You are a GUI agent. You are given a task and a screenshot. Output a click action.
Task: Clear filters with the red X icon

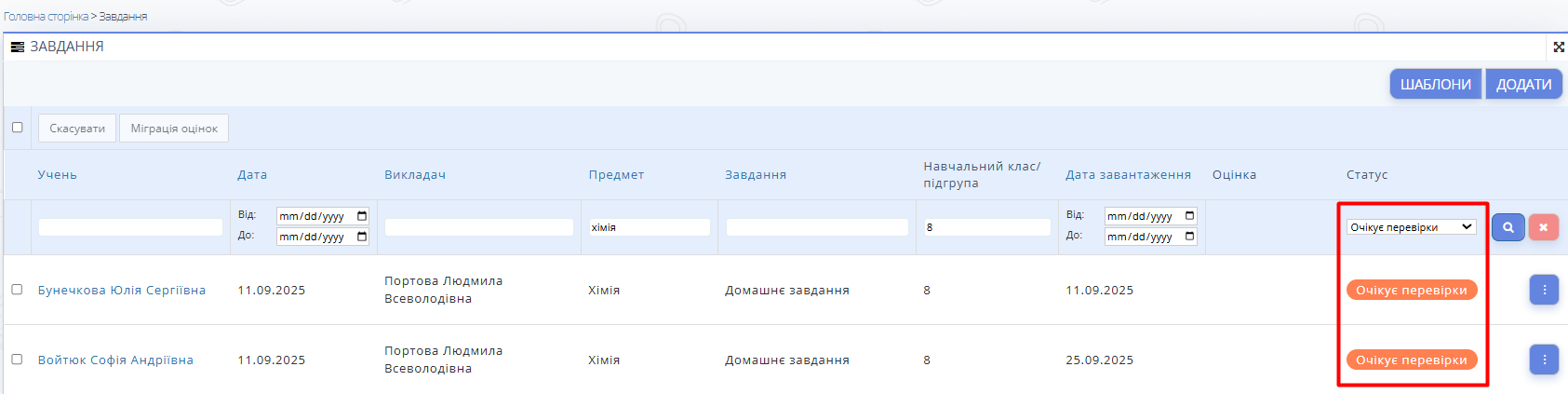(1543, 227)
